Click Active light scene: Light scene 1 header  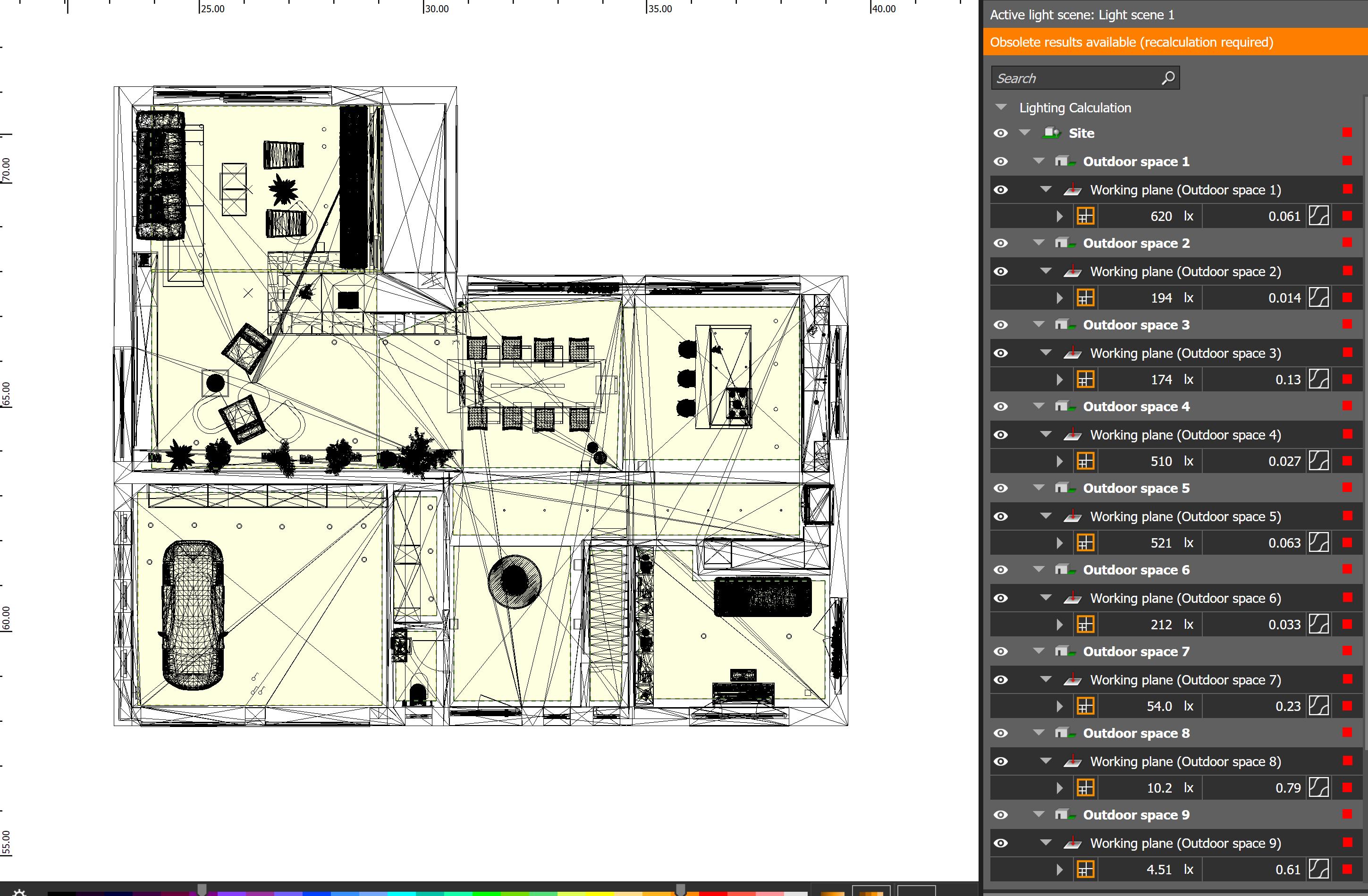point(1082,15)
